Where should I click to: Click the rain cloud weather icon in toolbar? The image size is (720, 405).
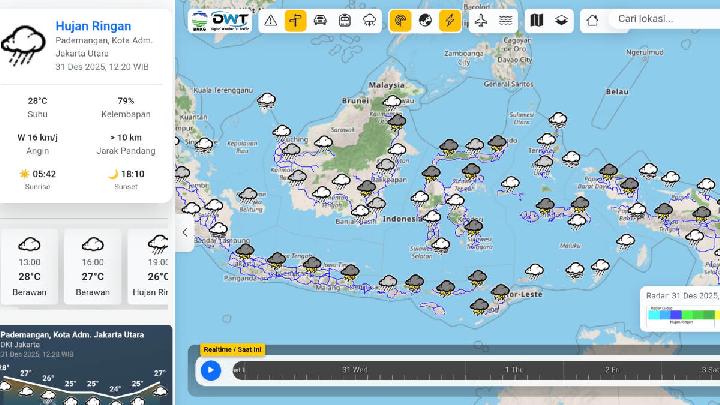coord(370,20)
